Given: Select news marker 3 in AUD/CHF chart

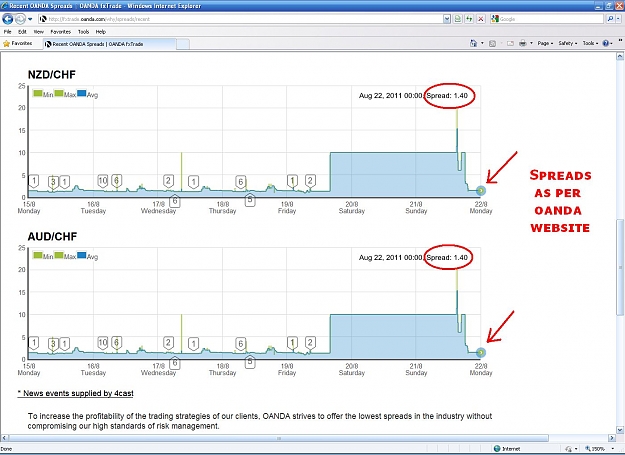Looking at the screenshot, I should pyautogui.click(x=53, y=343).
